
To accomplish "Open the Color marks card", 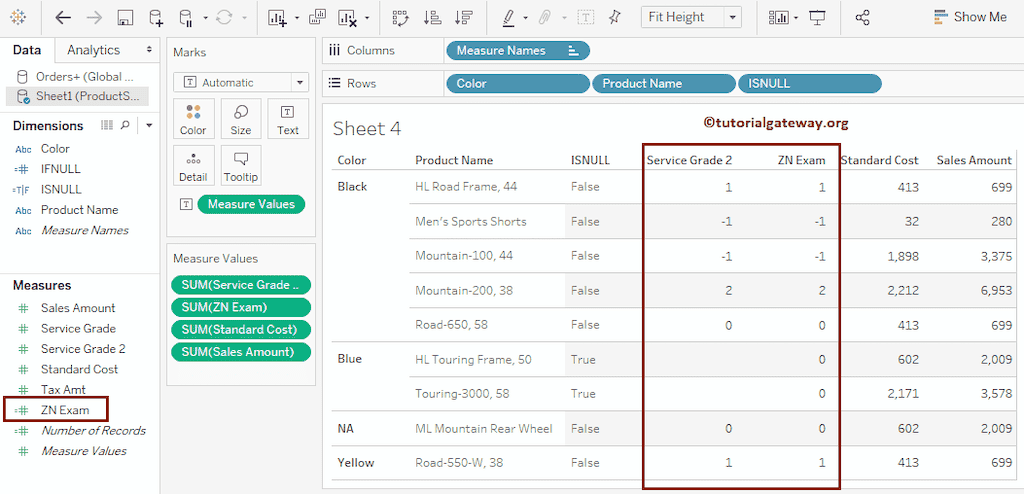I will (193, 119).
